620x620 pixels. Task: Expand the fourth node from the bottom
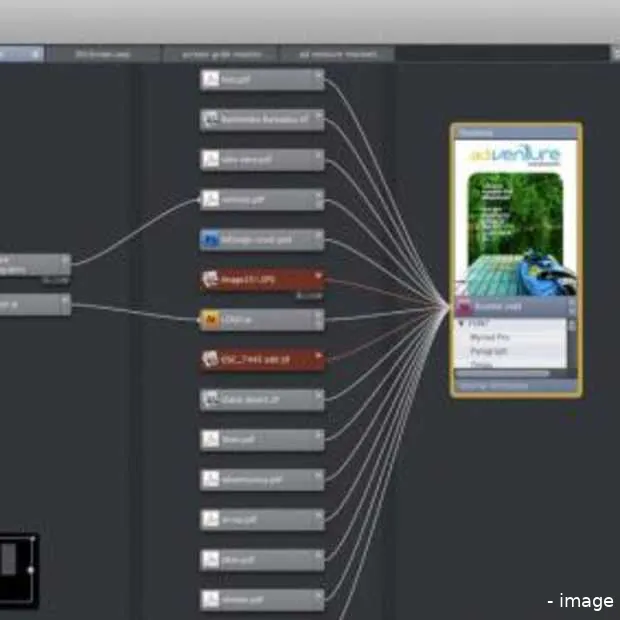319,475
